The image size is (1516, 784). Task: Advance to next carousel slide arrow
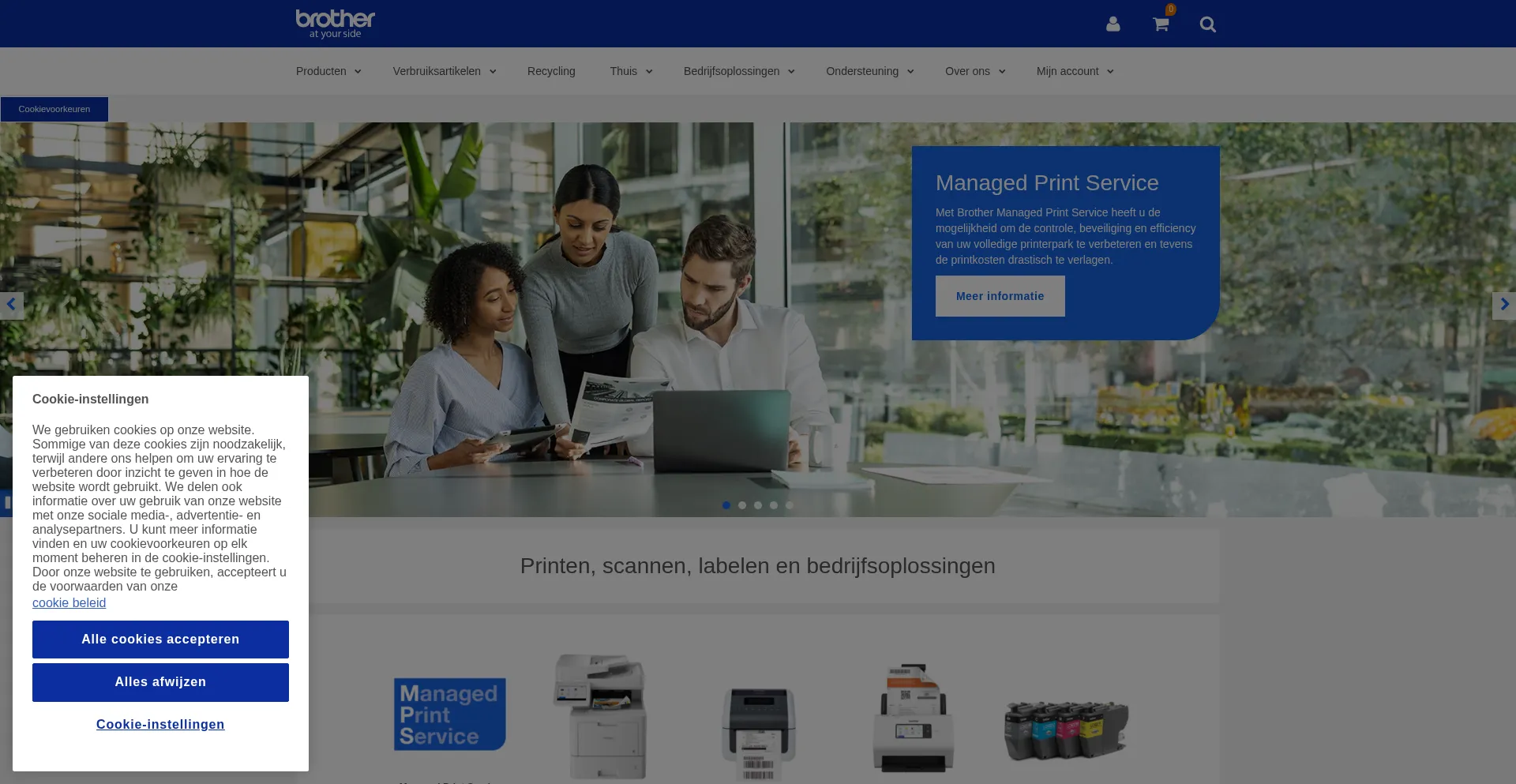pyautogui.click(x=1504, y=305)
